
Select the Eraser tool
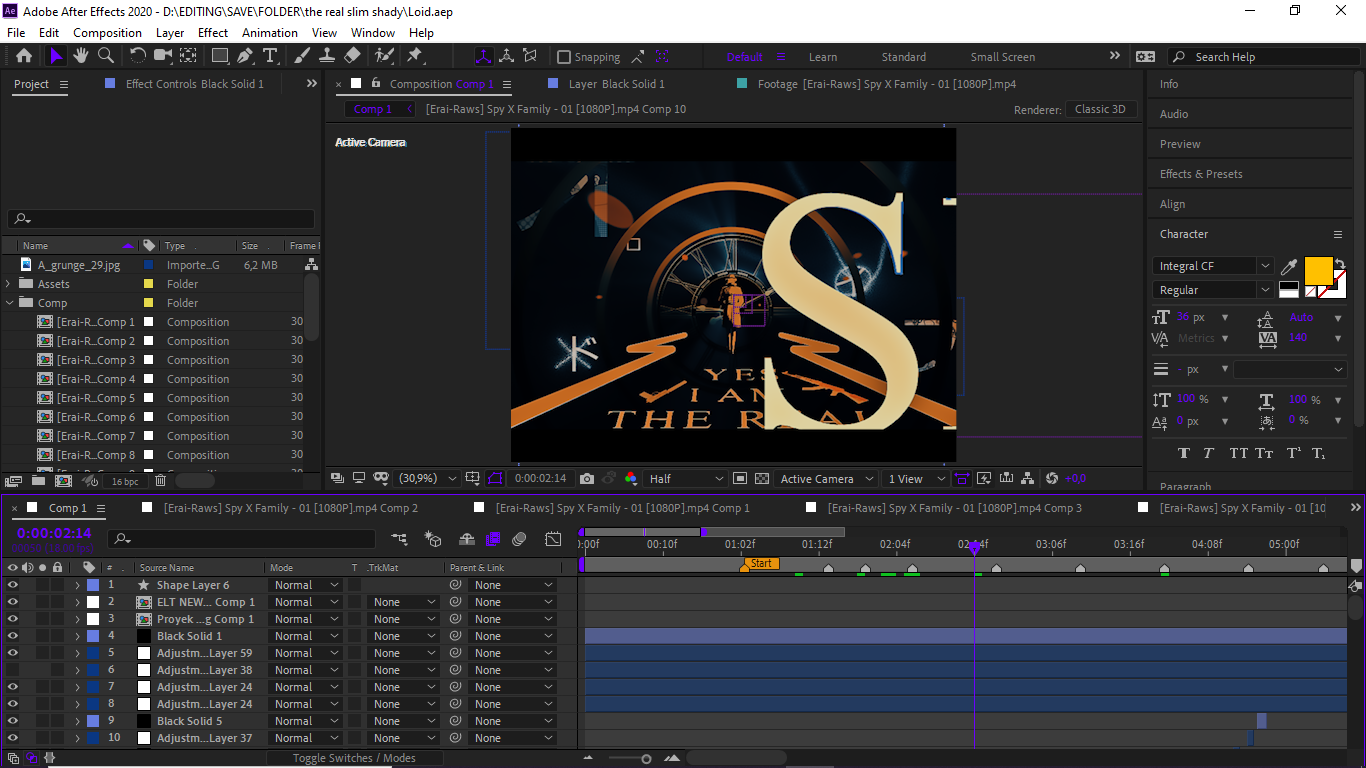[x=352, y=56]
